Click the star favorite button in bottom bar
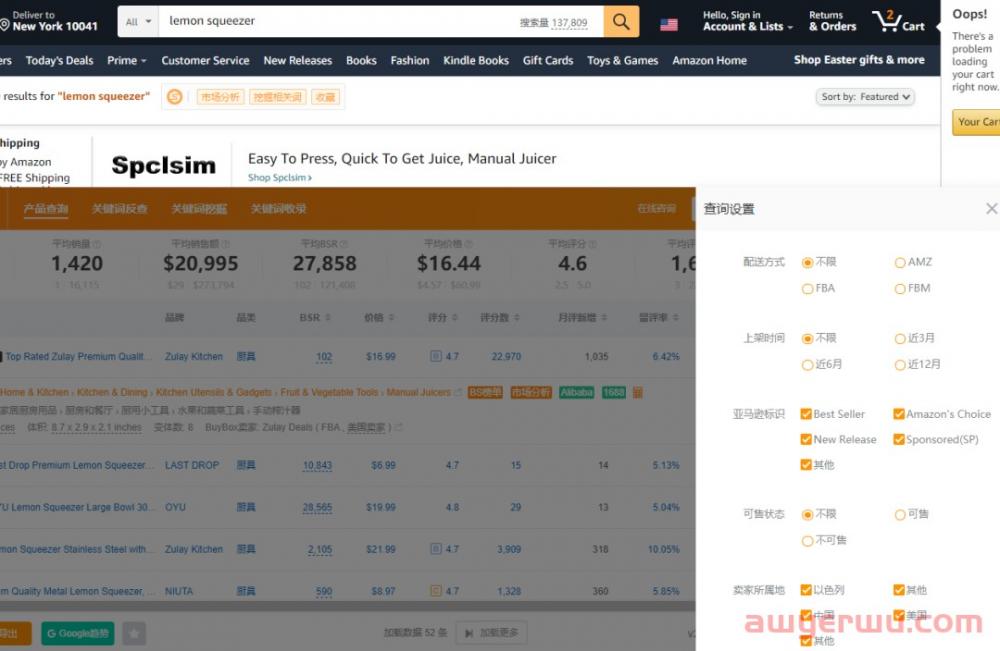The height and width of the screenshot is (651, 1000). click(134, 633)
